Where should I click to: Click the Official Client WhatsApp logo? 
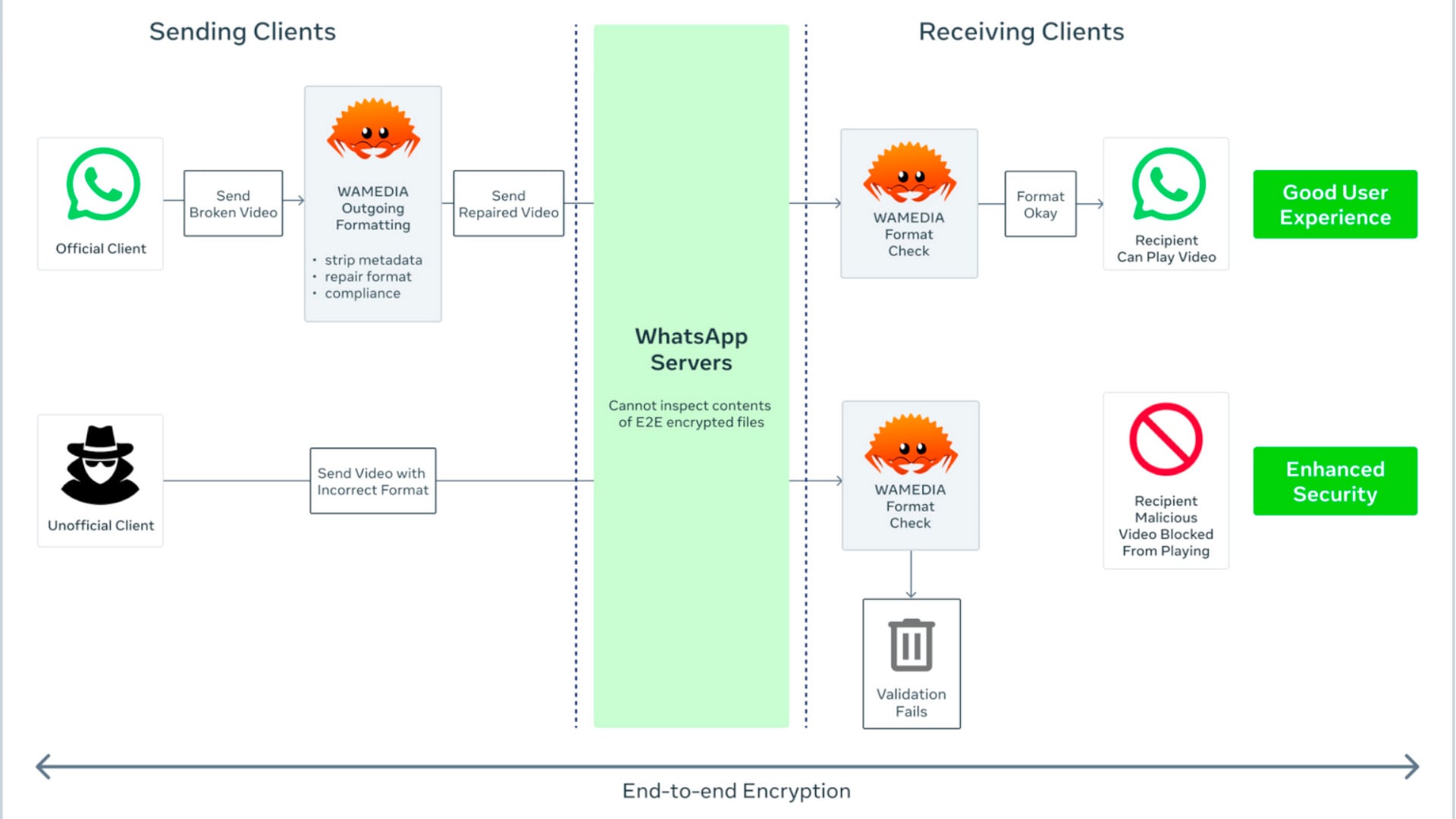103,184
